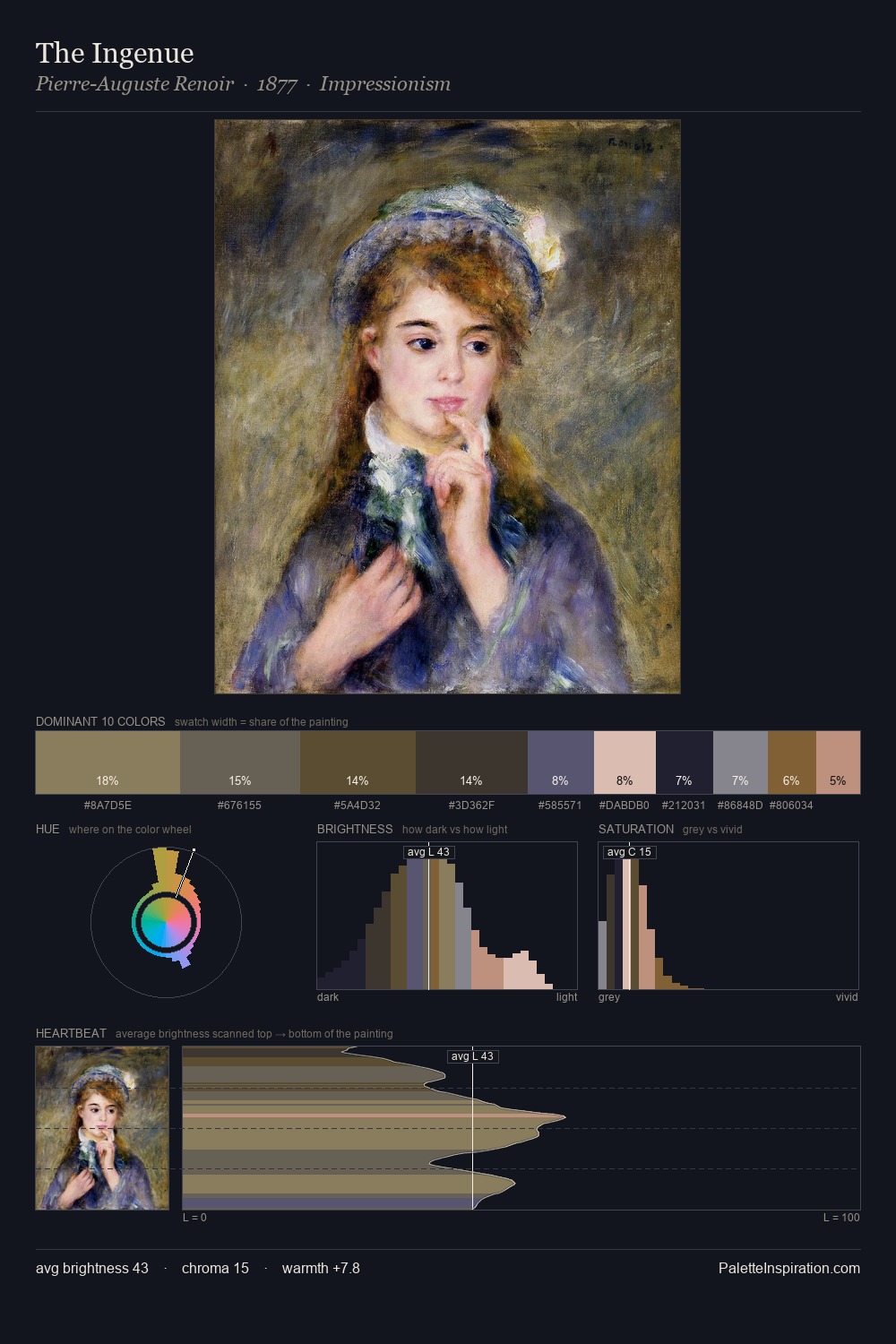Click the hex code #DABDB0 label
896x1344 pixels.
625,806
